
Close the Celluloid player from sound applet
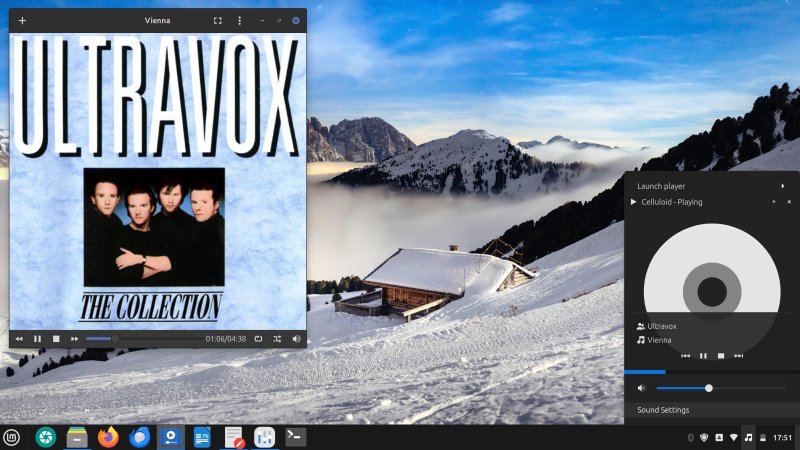click(x=789, y=202)
